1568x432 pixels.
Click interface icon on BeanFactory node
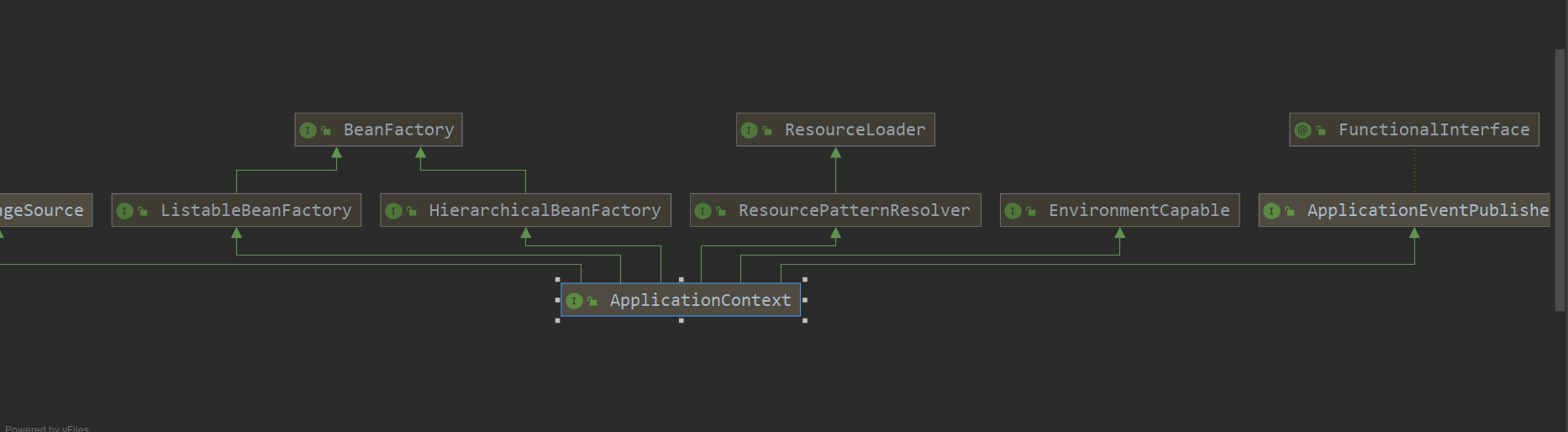tap(308, 130)
